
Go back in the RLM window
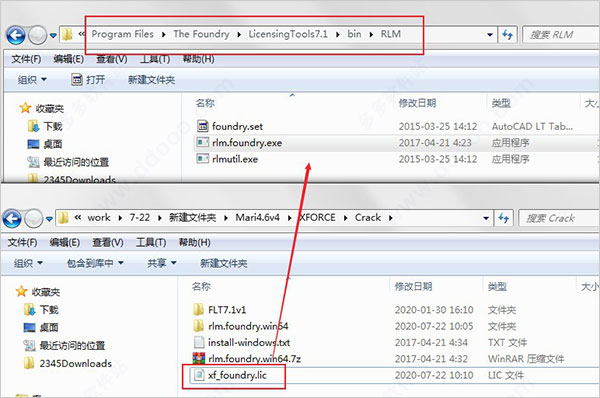(x=16, y=35)
